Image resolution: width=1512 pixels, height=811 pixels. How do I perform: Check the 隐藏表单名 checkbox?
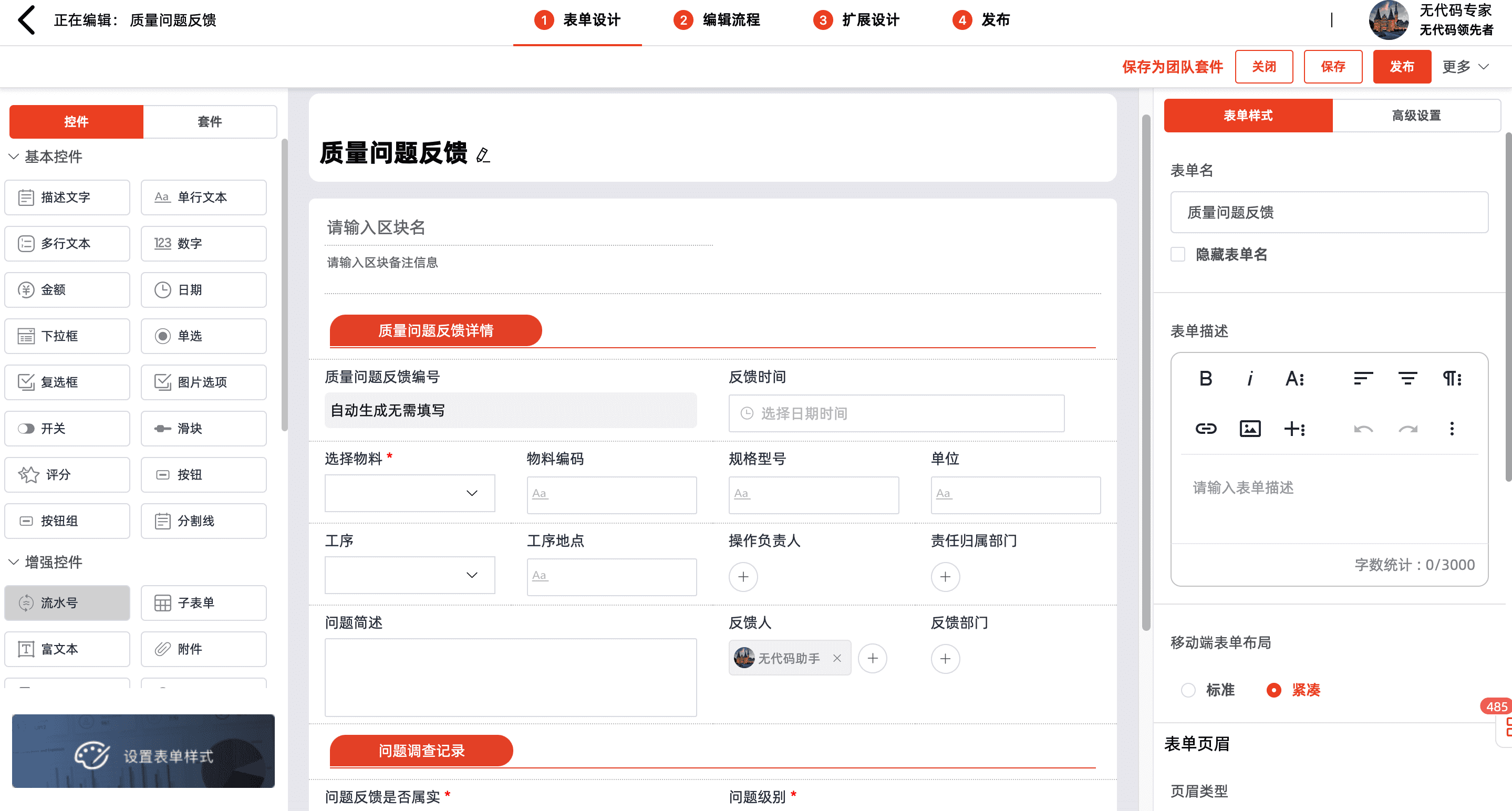pos(1177,254)
